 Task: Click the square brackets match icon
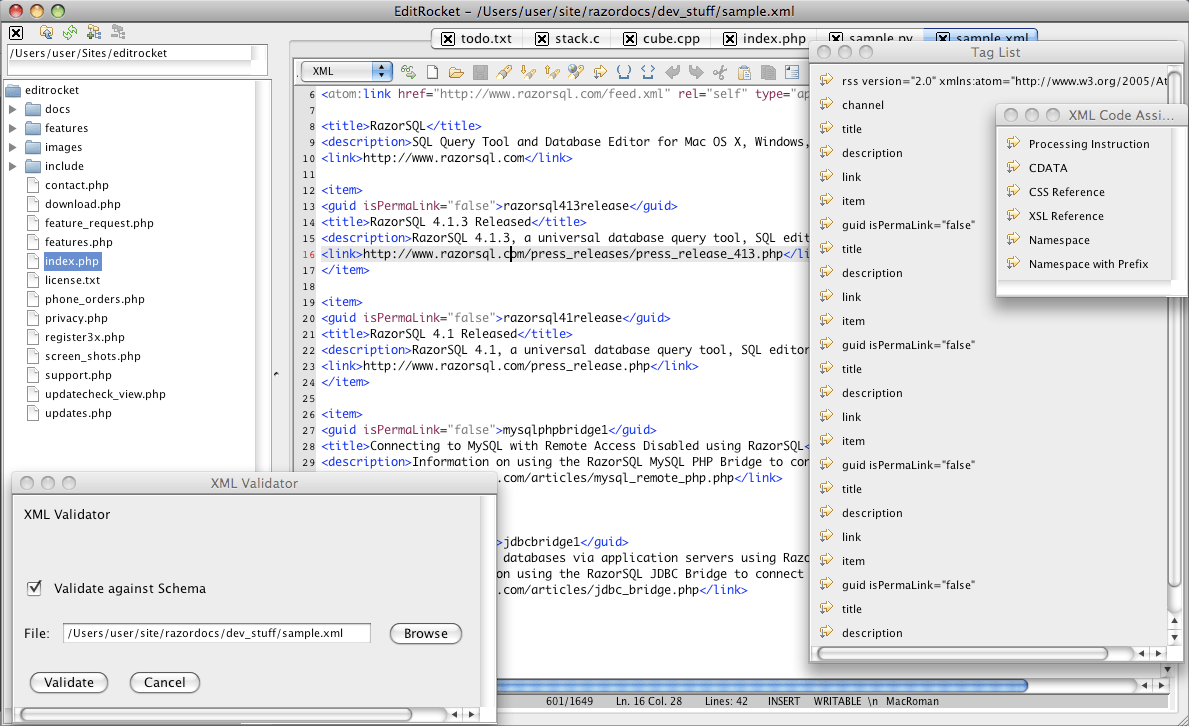[x=624, y=72]
